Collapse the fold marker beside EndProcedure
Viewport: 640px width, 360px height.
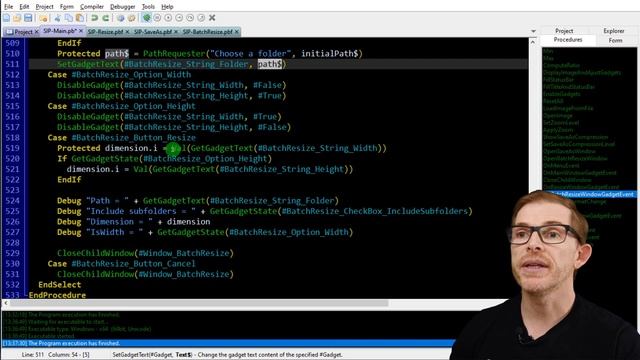click(x=26, y=295)
